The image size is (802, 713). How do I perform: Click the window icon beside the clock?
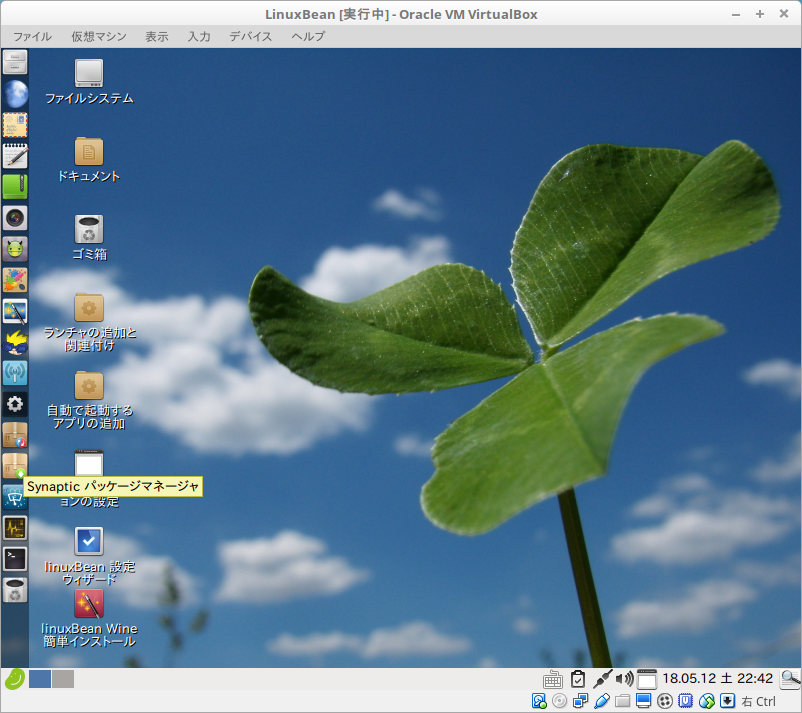[647, 679]
